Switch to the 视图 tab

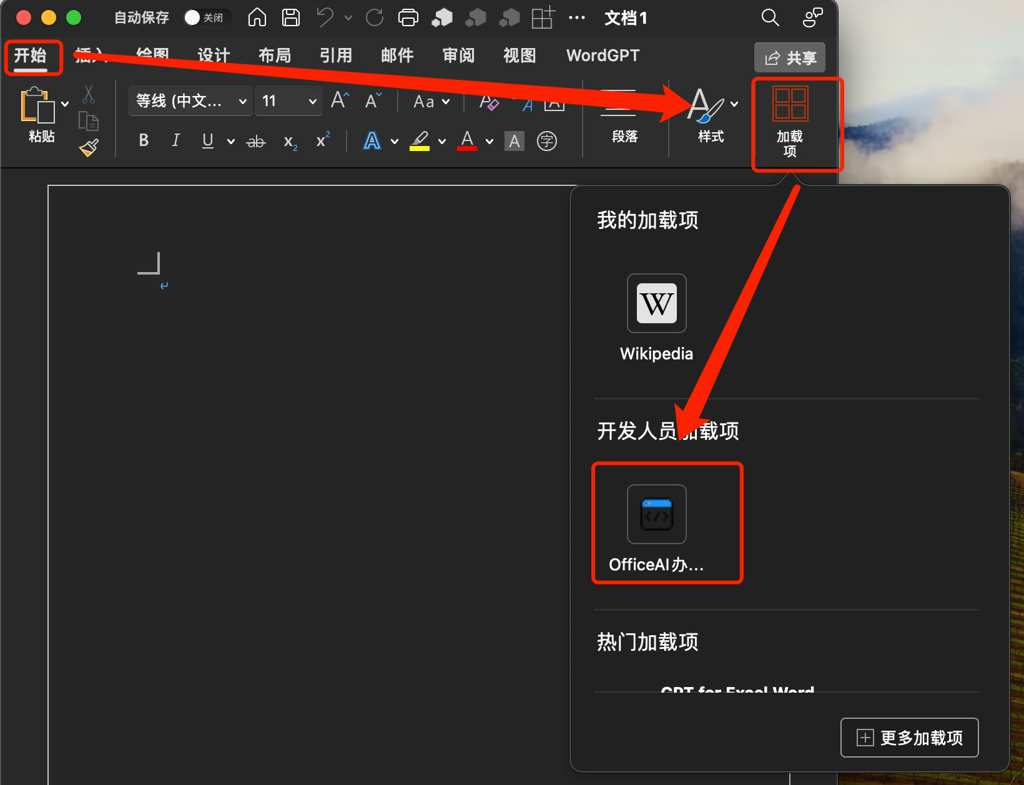click(x=520, y=56)
